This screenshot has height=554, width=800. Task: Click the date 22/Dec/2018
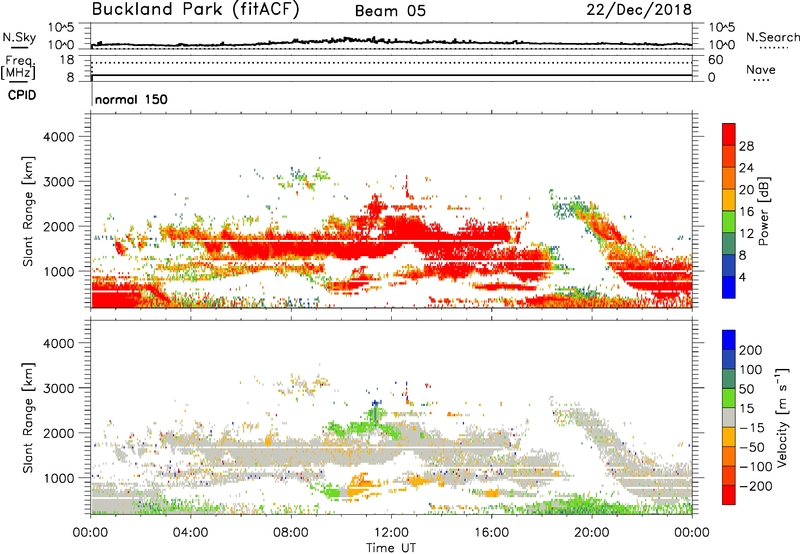click(639, 10)
